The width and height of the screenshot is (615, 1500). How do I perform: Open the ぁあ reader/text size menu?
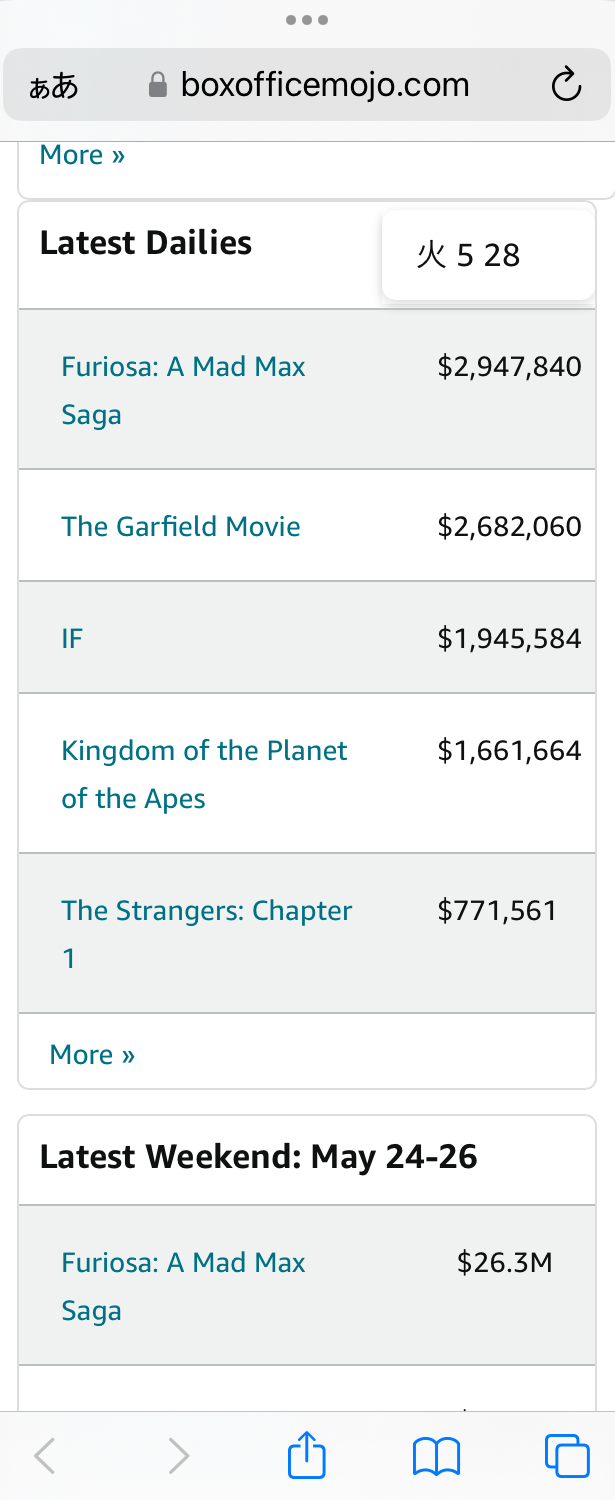tap(53, 87)
